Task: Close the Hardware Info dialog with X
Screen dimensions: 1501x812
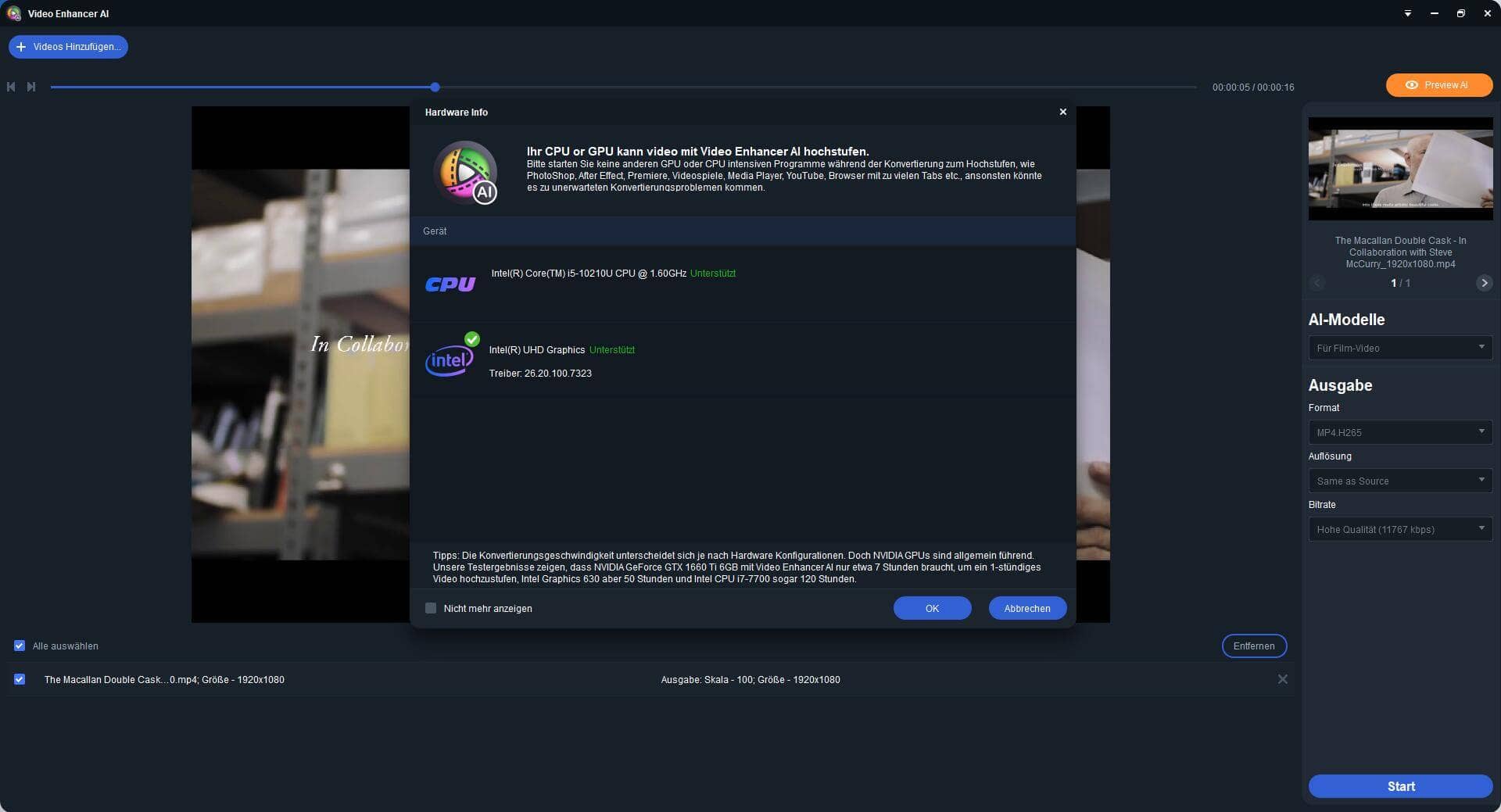Action: click(1062, 112)
